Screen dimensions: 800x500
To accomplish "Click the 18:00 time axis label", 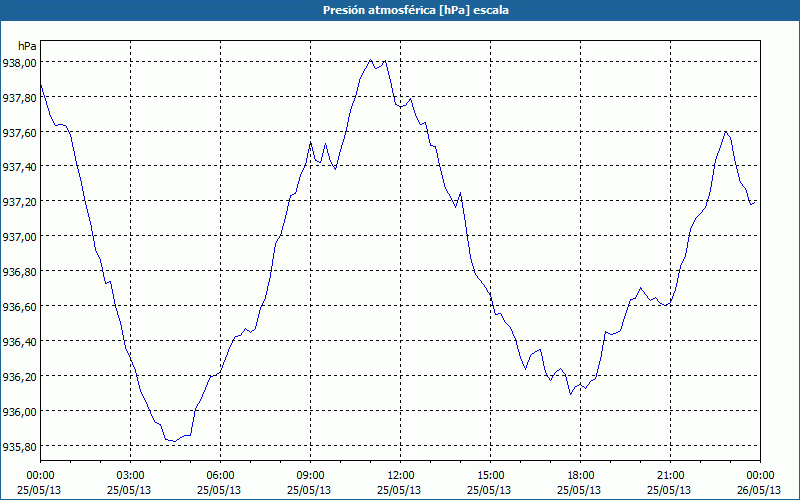I will (x=581, y=476).
